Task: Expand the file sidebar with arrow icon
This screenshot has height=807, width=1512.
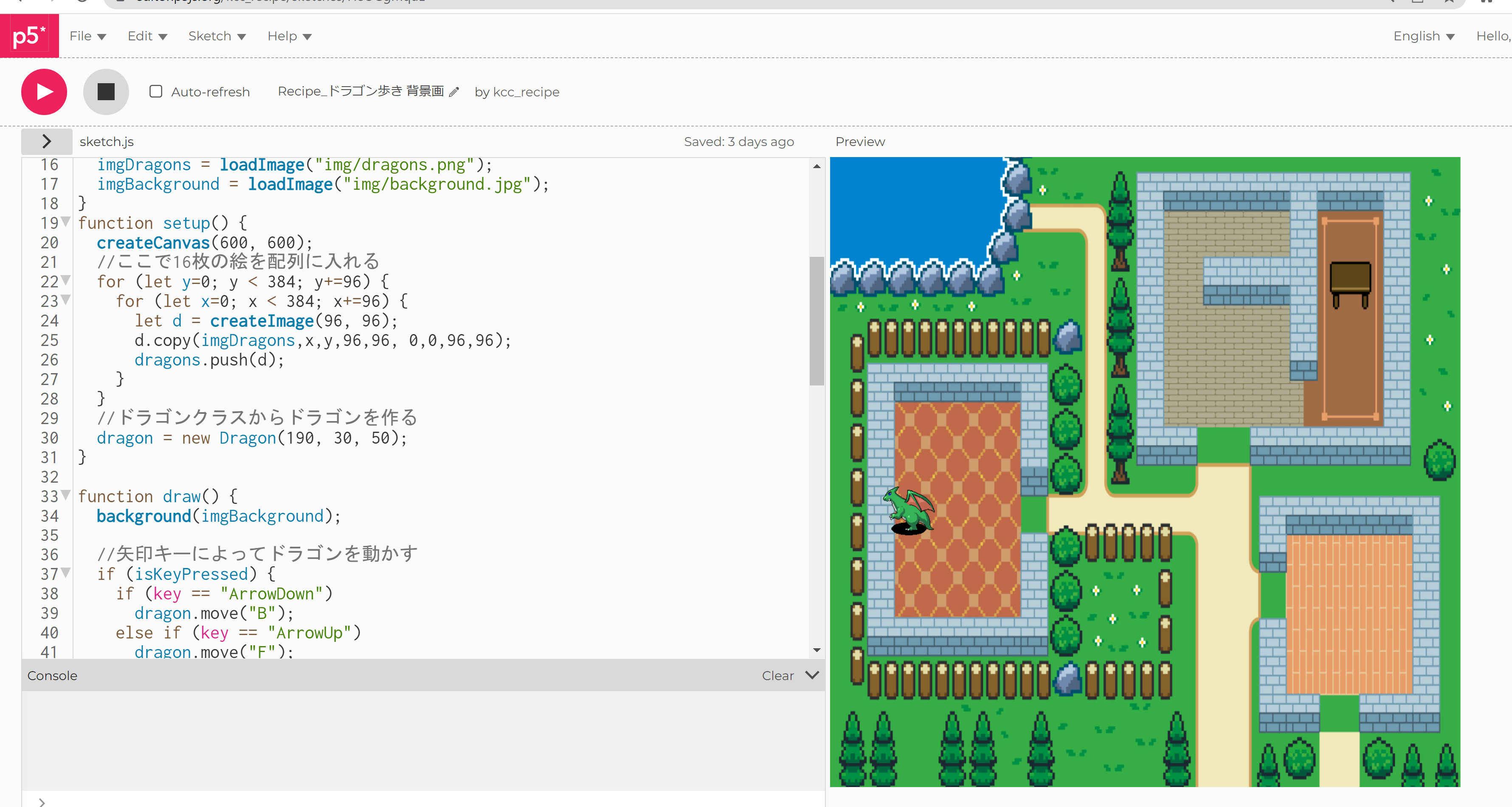Action: [x=47, y=141]
